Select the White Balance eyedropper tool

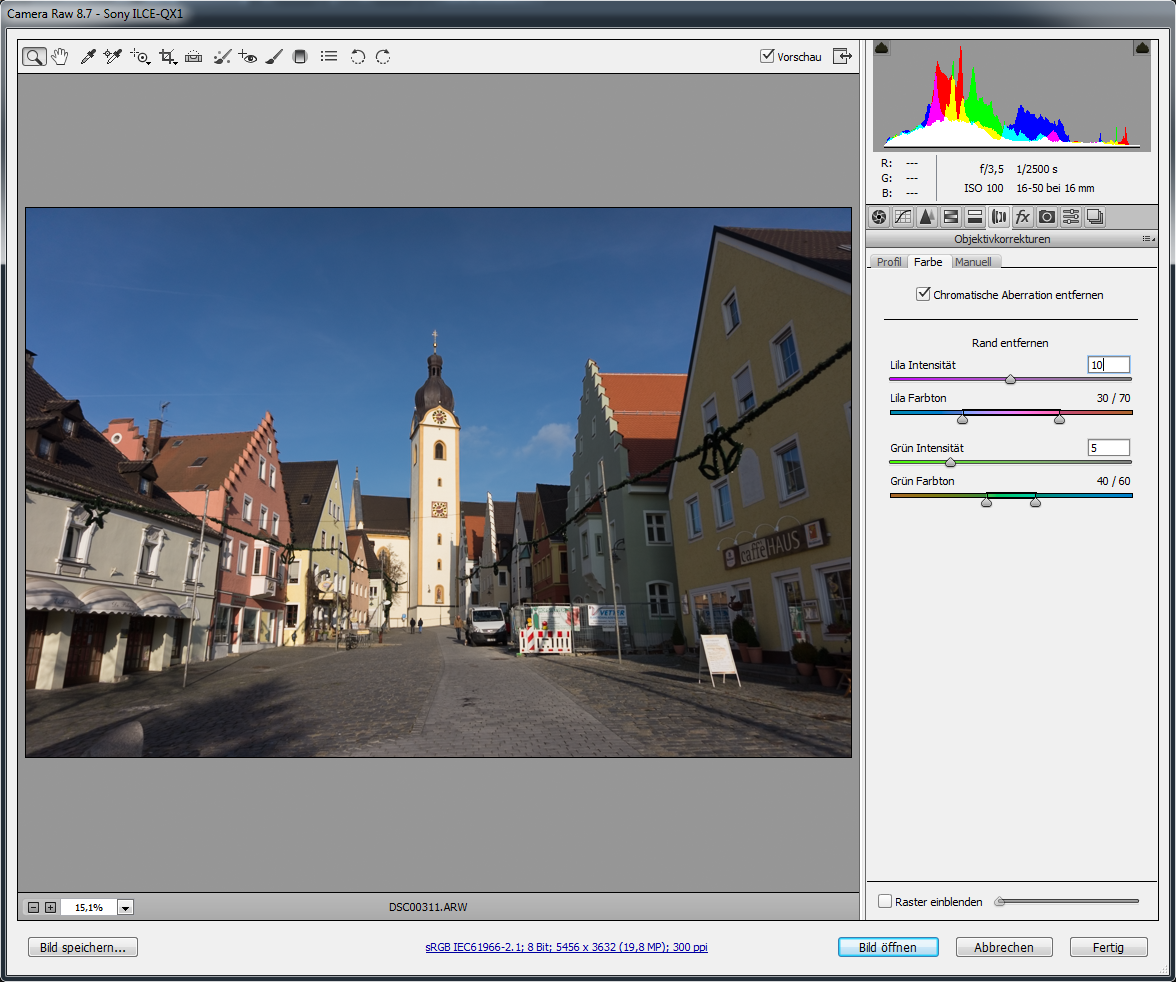point(88,57)
